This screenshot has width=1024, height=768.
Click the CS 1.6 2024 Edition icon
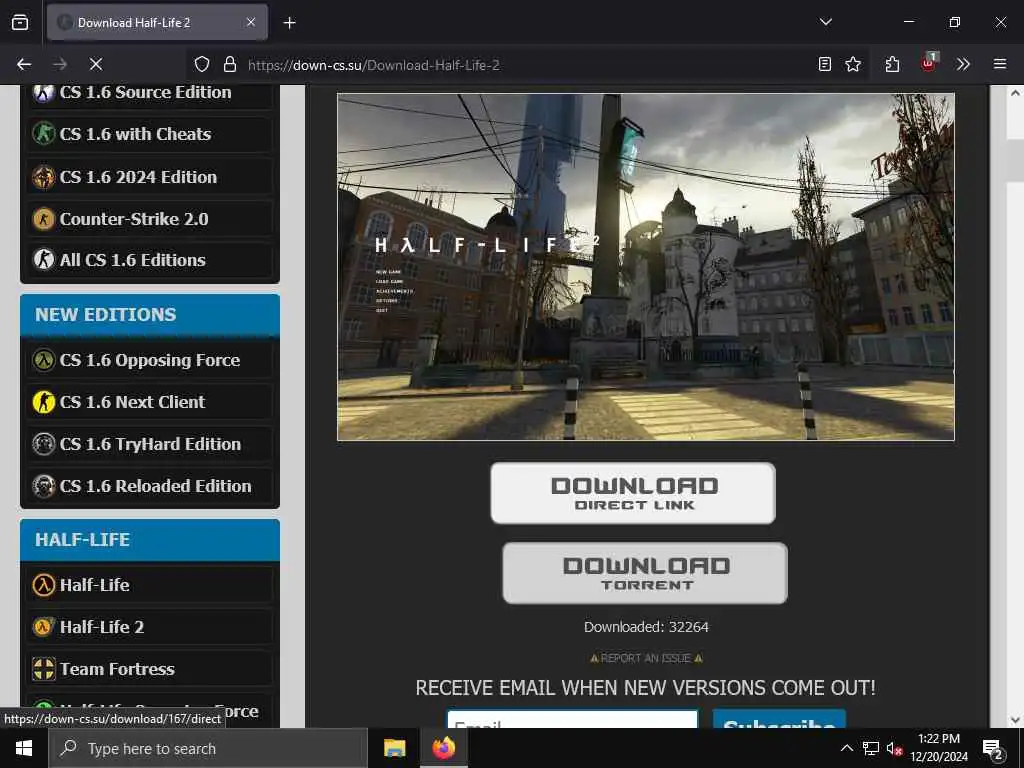[x=44, y=177]
